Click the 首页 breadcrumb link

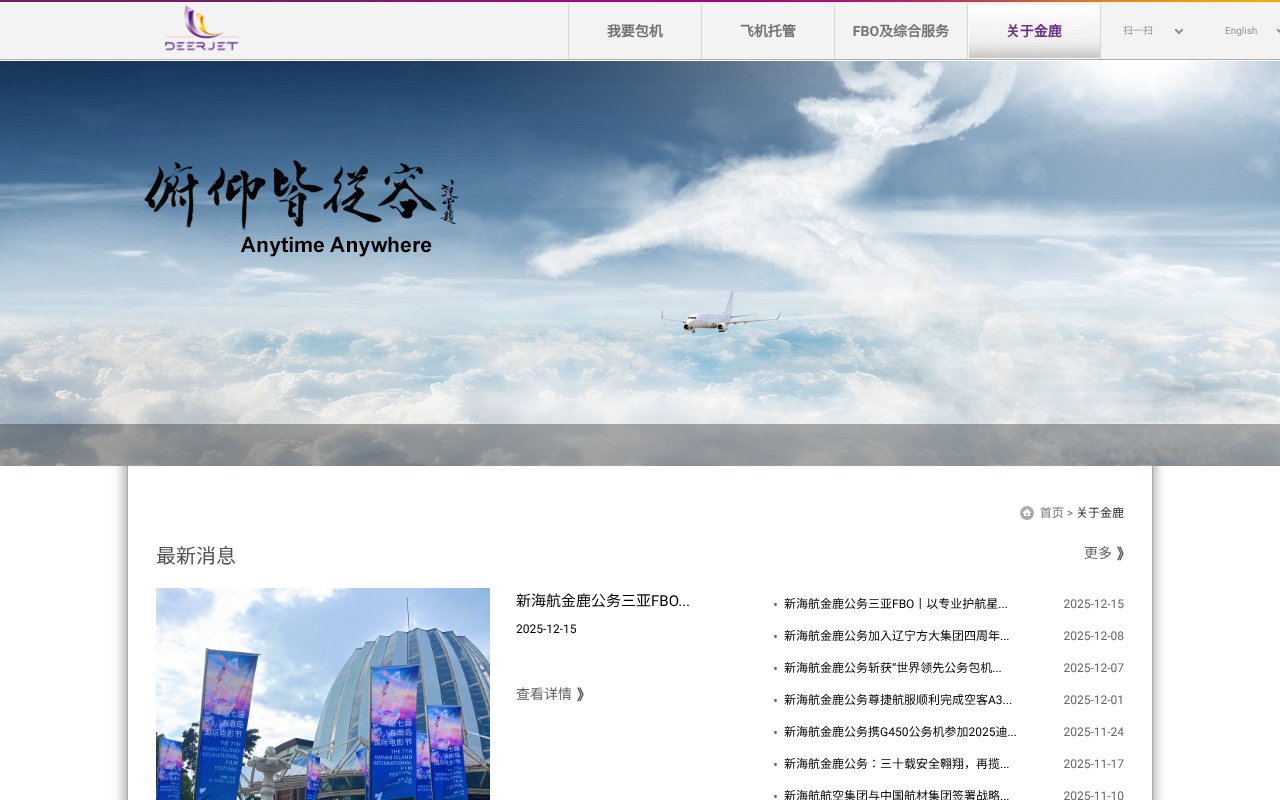pos(1052,512)
